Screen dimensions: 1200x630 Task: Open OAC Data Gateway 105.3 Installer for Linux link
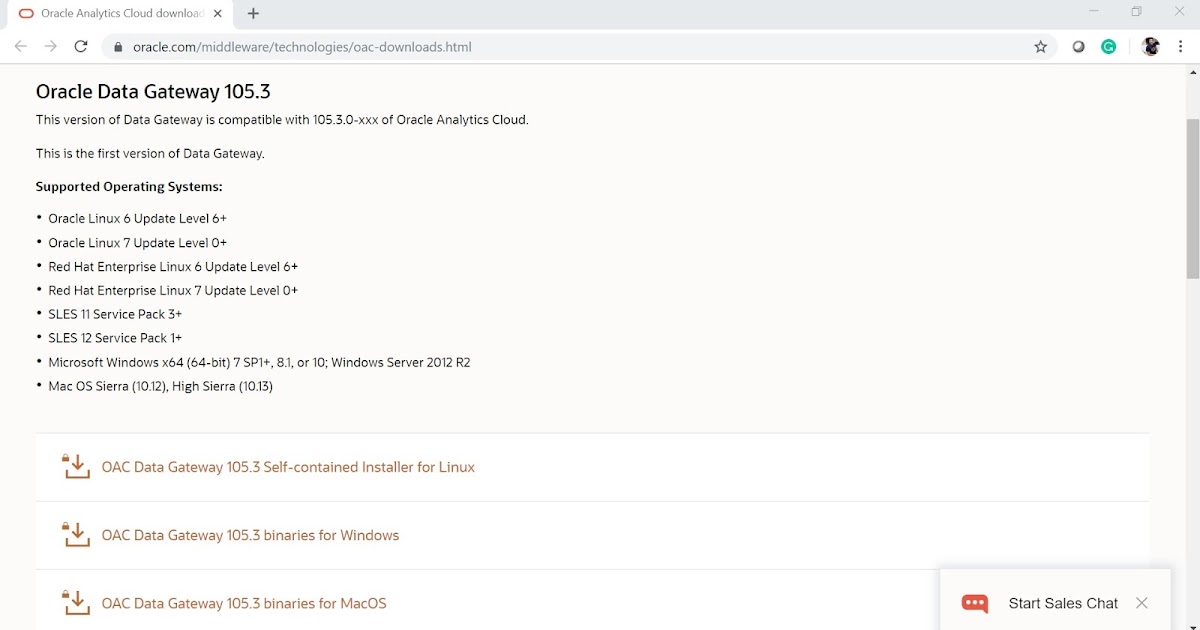287,466
